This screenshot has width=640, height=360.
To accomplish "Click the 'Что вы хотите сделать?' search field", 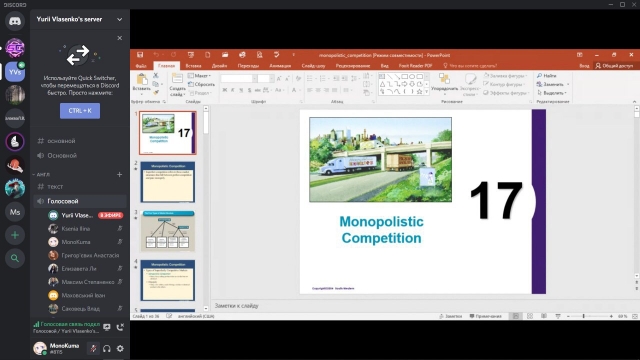I will (470, 66).
